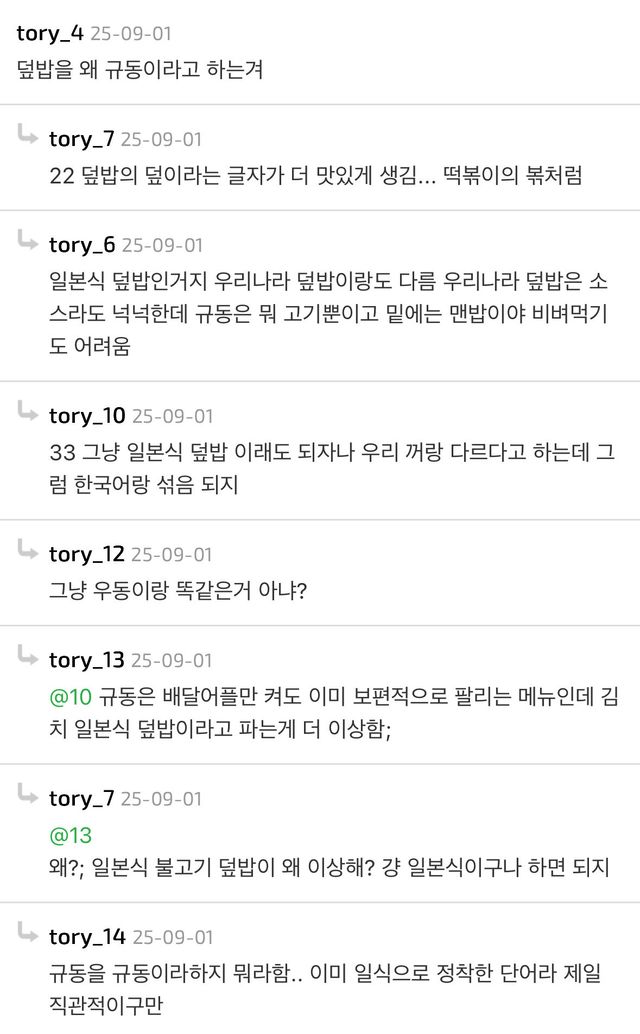Select the tory_4 username

pyautogui.click(x=50, y=33)
